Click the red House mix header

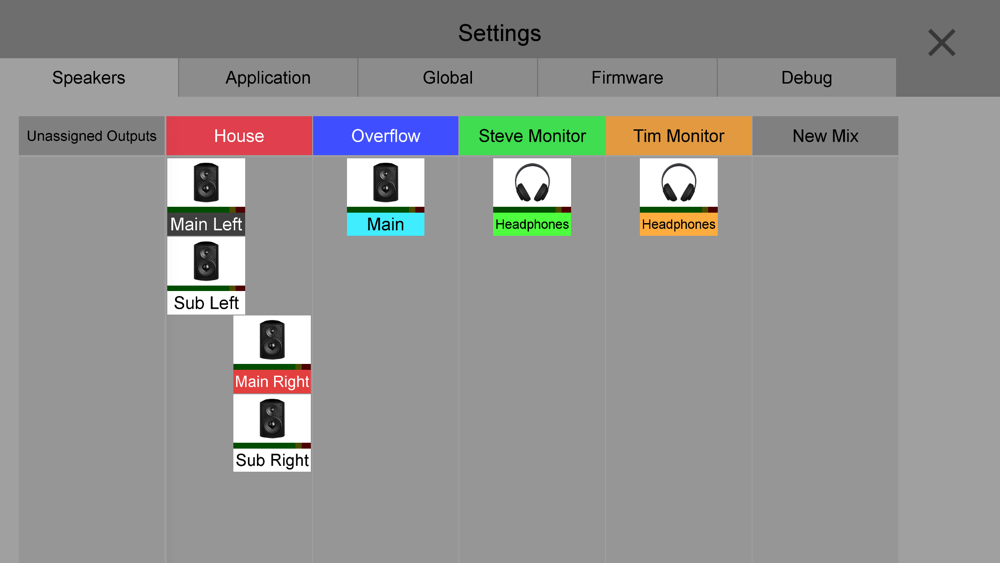pos(239,136)
